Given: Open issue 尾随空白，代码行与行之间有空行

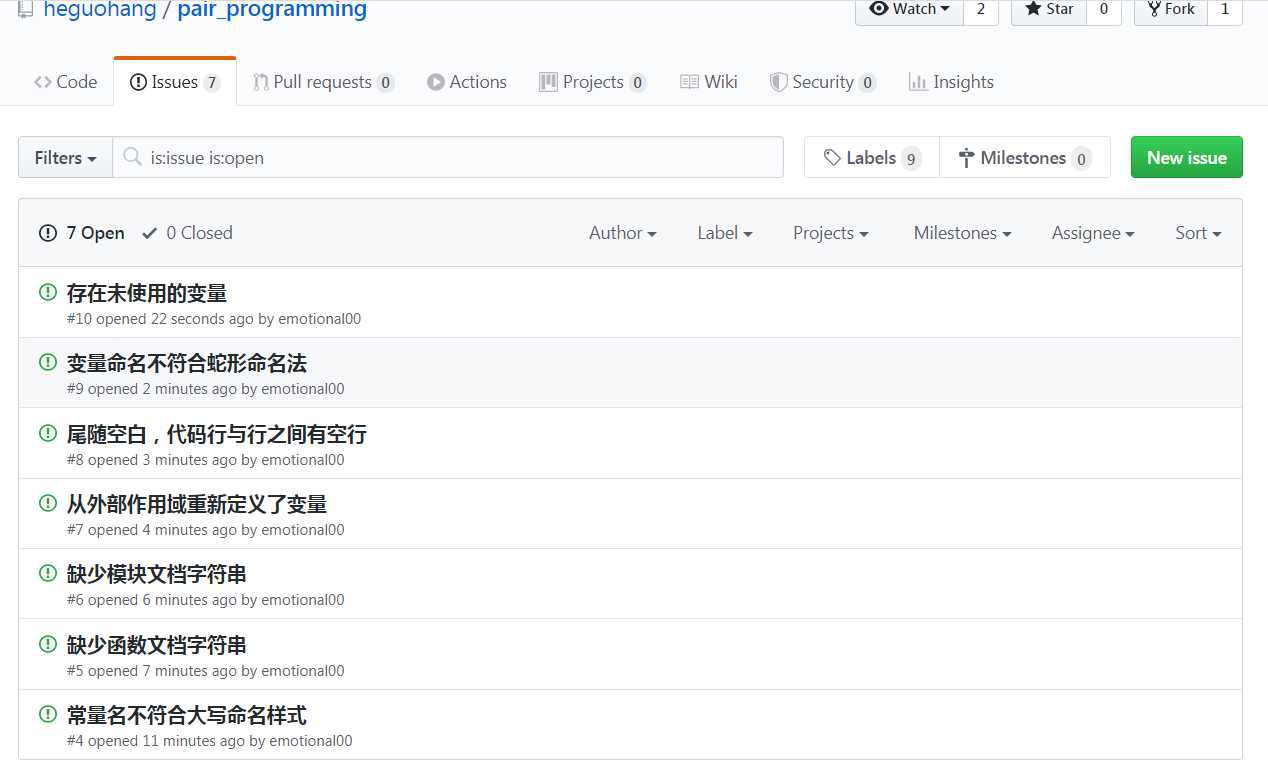Looking at the screenshot, I should coord(217,434).
